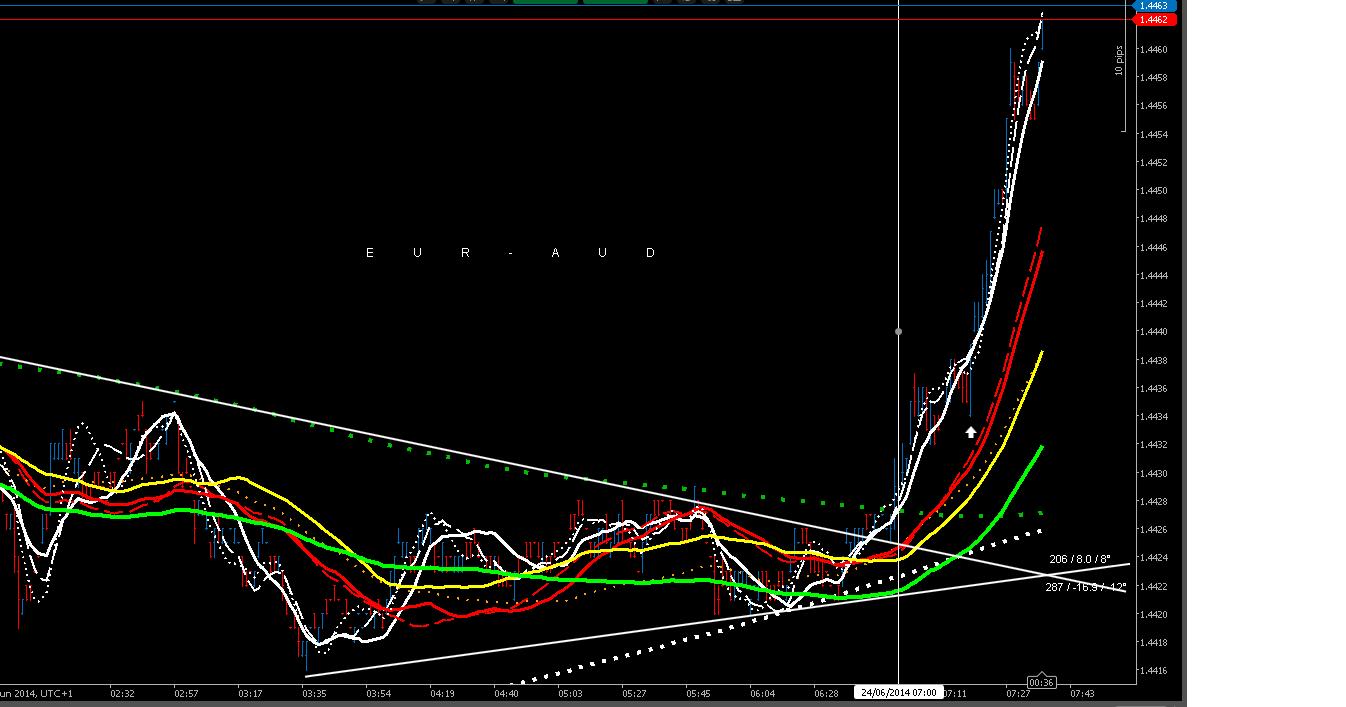Click the 07:43 time axis label
Viewport: 1346px width, 707px height.
pyautogui.click(x=1082, y=693)
